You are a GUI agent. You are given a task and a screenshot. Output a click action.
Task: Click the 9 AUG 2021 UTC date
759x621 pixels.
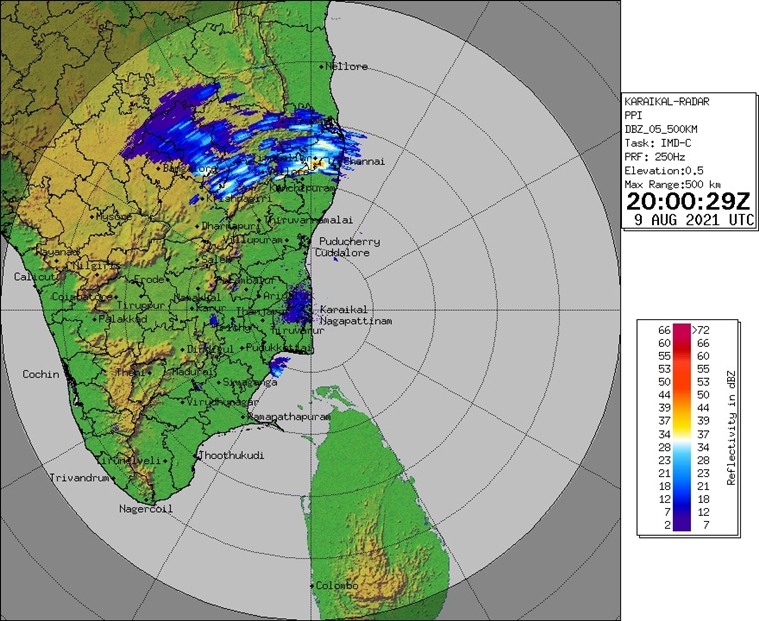tap(688, 219)
